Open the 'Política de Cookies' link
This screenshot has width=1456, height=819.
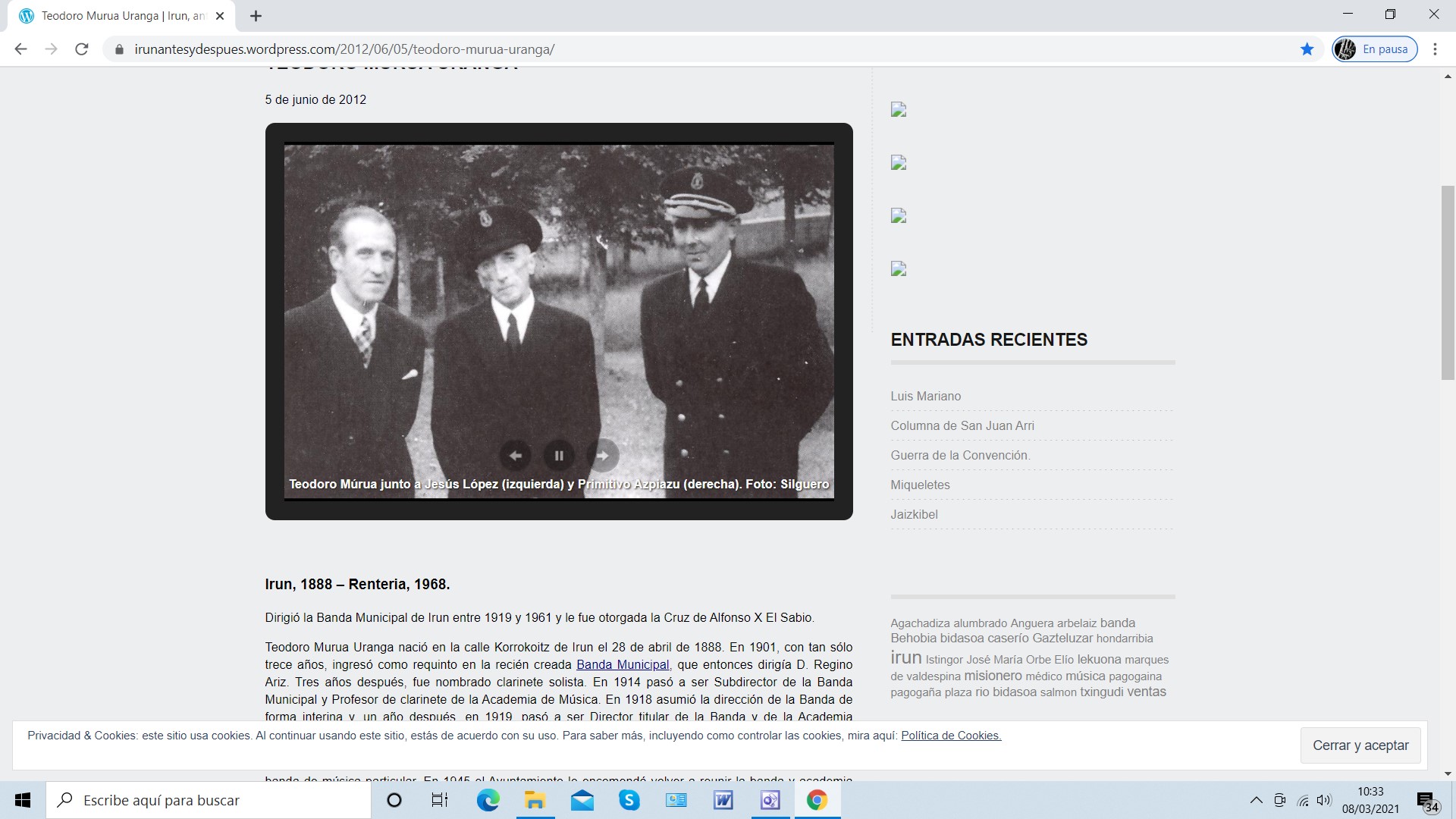tap(951, 735)
